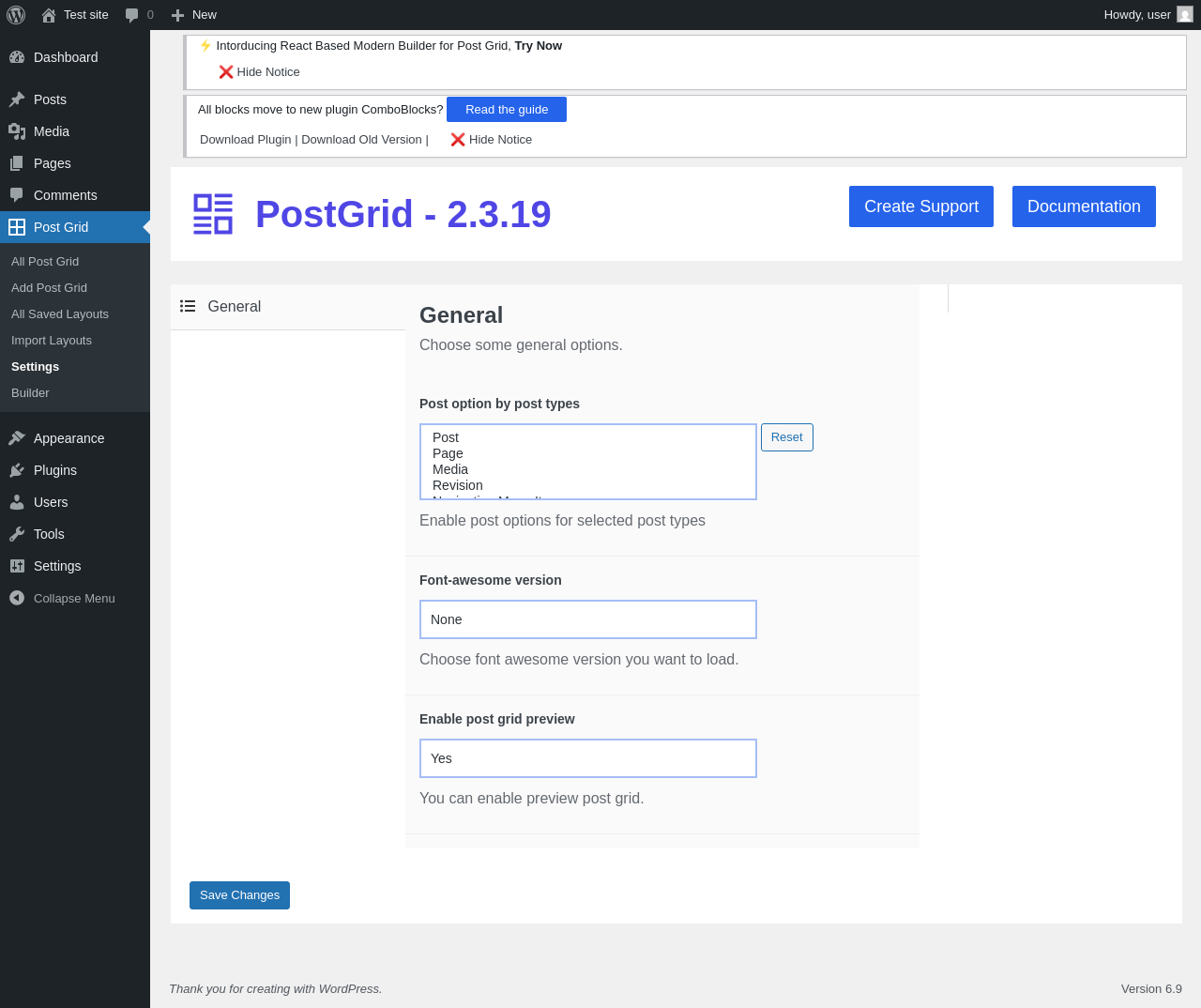The image size is (1201, 1008).
Task: Open the Appearance menu
Action: pos(75,438)
